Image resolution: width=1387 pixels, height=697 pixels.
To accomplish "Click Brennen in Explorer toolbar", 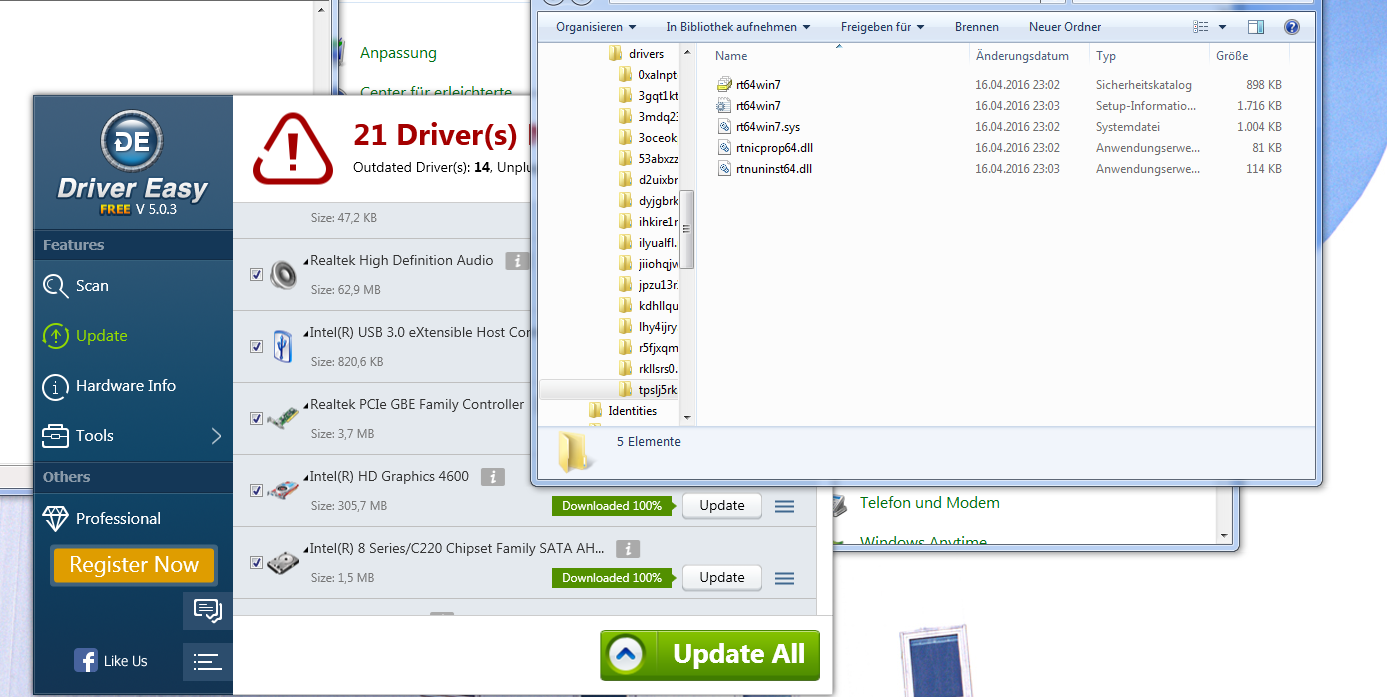I will click(977, 27).
